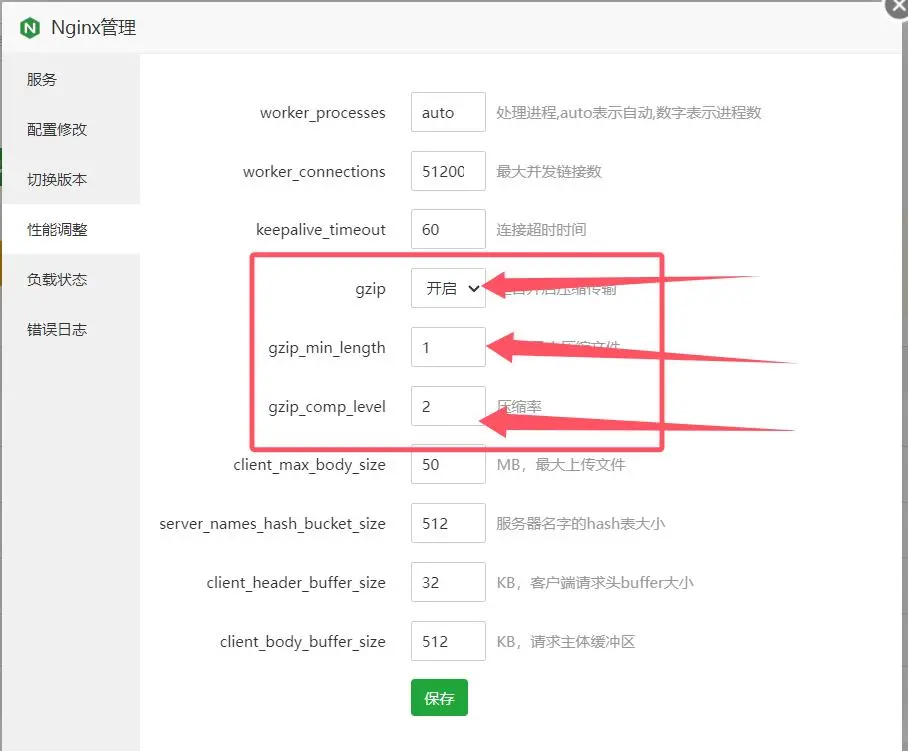Click the gzip label text
The width and height of the screenshot is (908, 751).
(371, 289)
